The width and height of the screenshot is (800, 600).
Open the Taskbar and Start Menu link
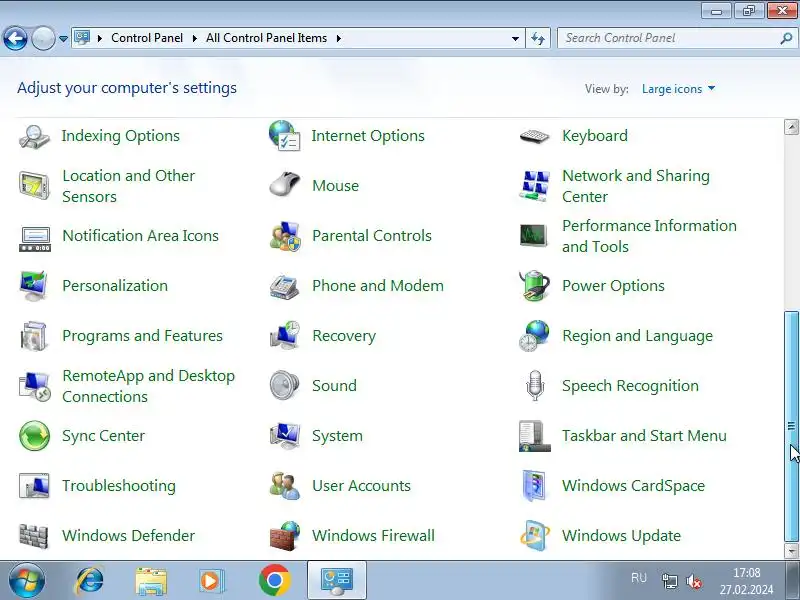644,436
